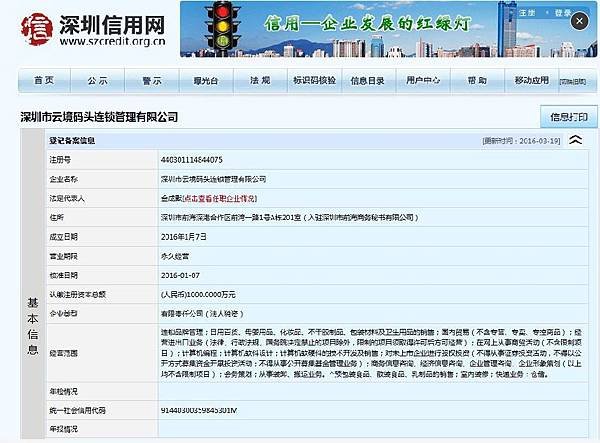Click the 企业名称 row value
This screenshot has width=600, height=443.
click(x=213, y=179)
